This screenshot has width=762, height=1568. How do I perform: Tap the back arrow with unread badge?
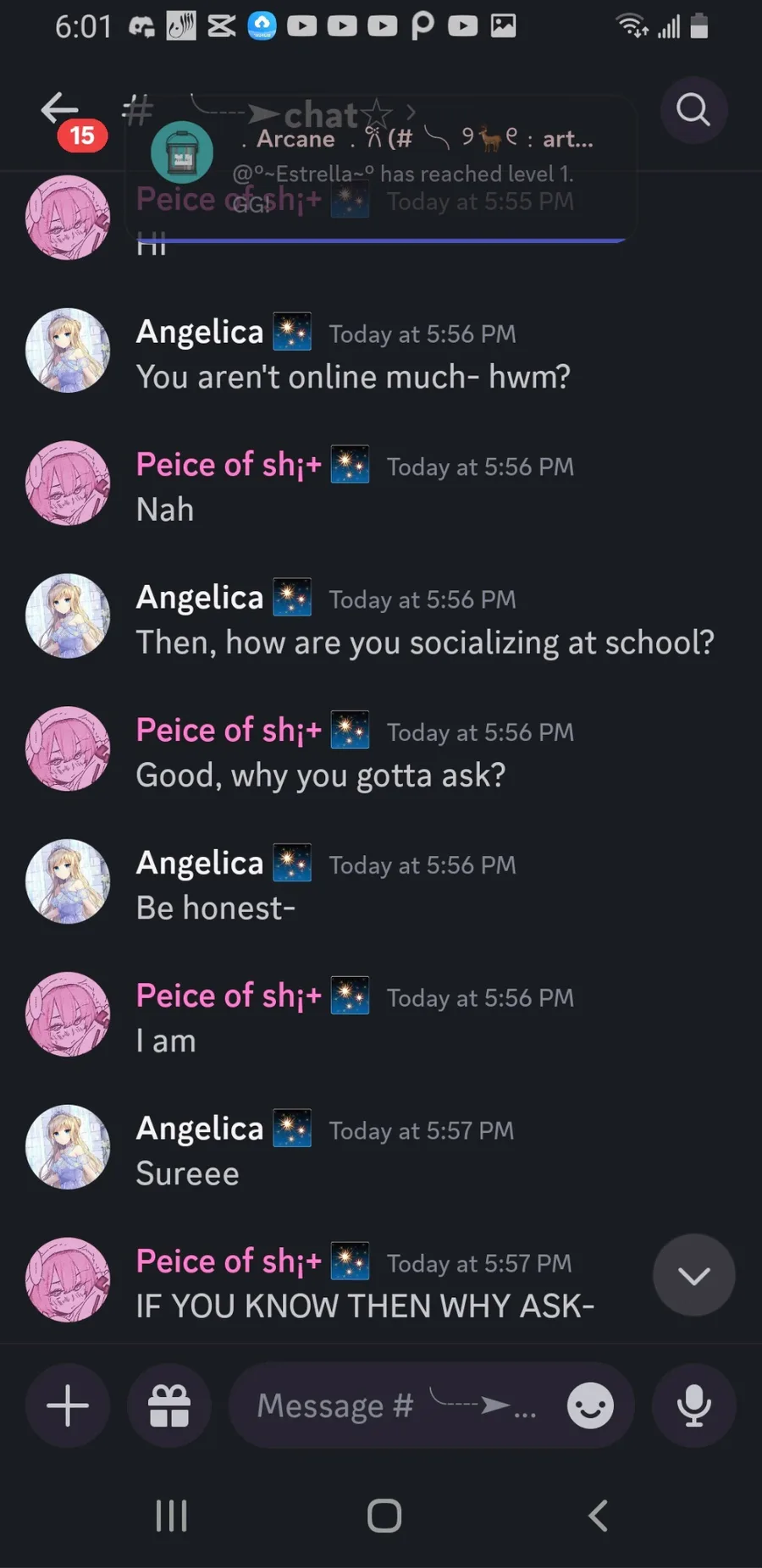click(x=61, y=110)
